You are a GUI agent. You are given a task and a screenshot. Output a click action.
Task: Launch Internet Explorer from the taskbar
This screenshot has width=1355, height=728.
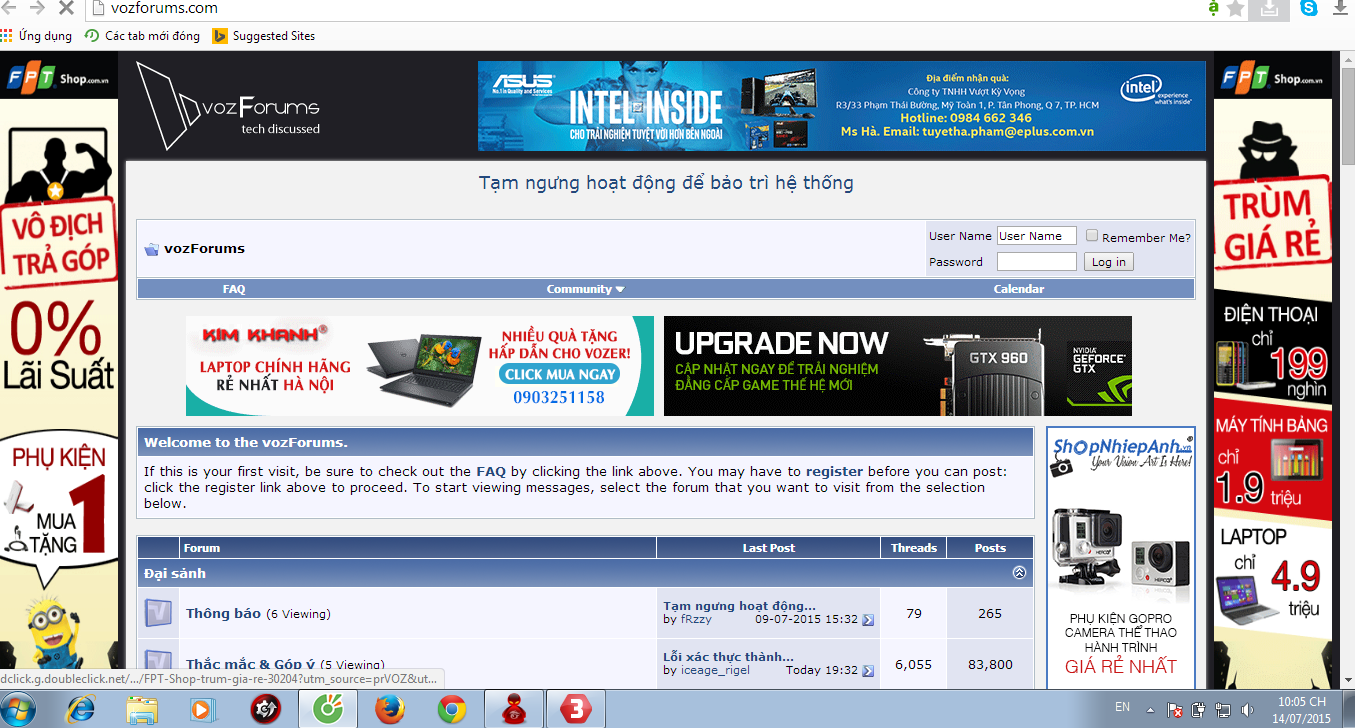tap(80, 709)
